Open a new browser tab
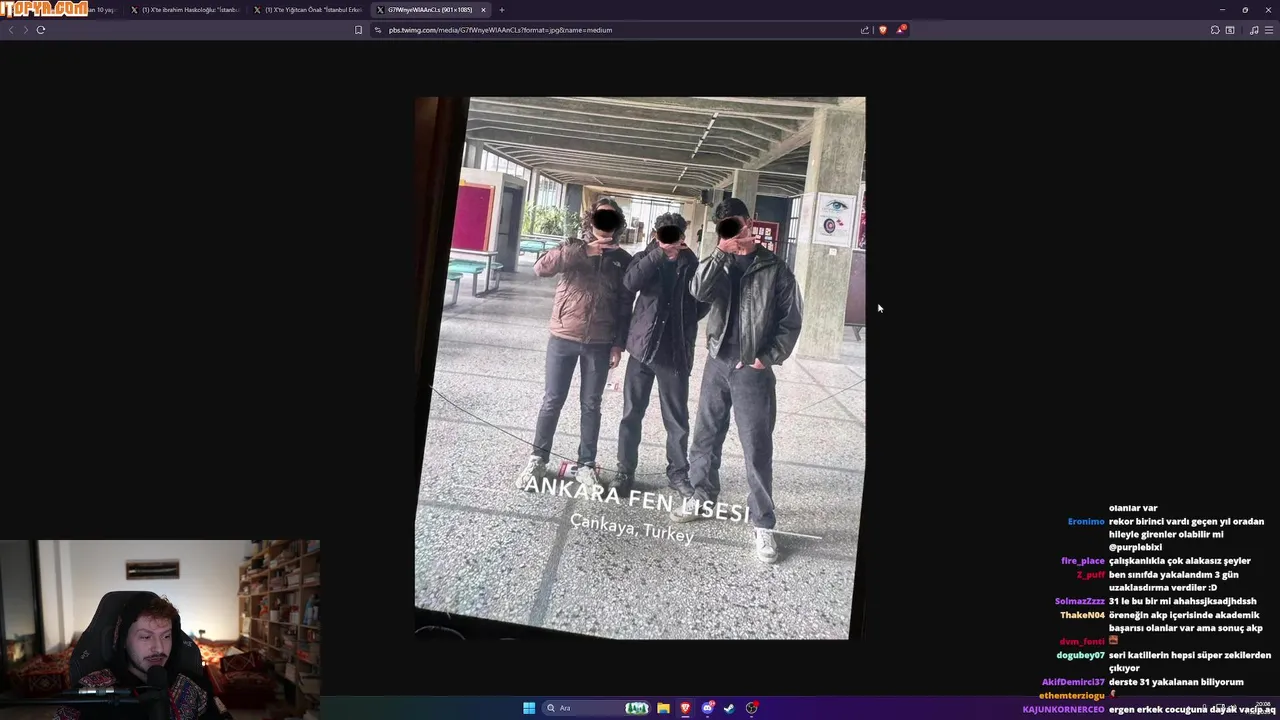The height and width of the screenshot is (720, 1280). click(x=502, y=10)
